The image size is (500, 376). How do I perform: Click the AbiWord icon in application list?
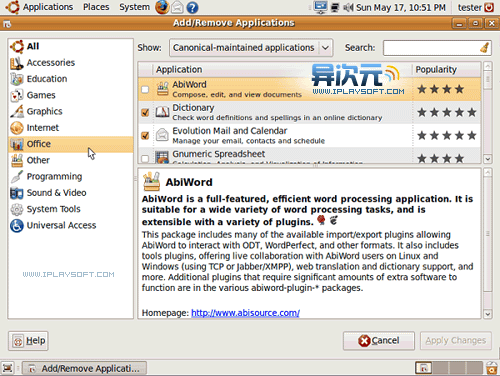coord(162,89)
